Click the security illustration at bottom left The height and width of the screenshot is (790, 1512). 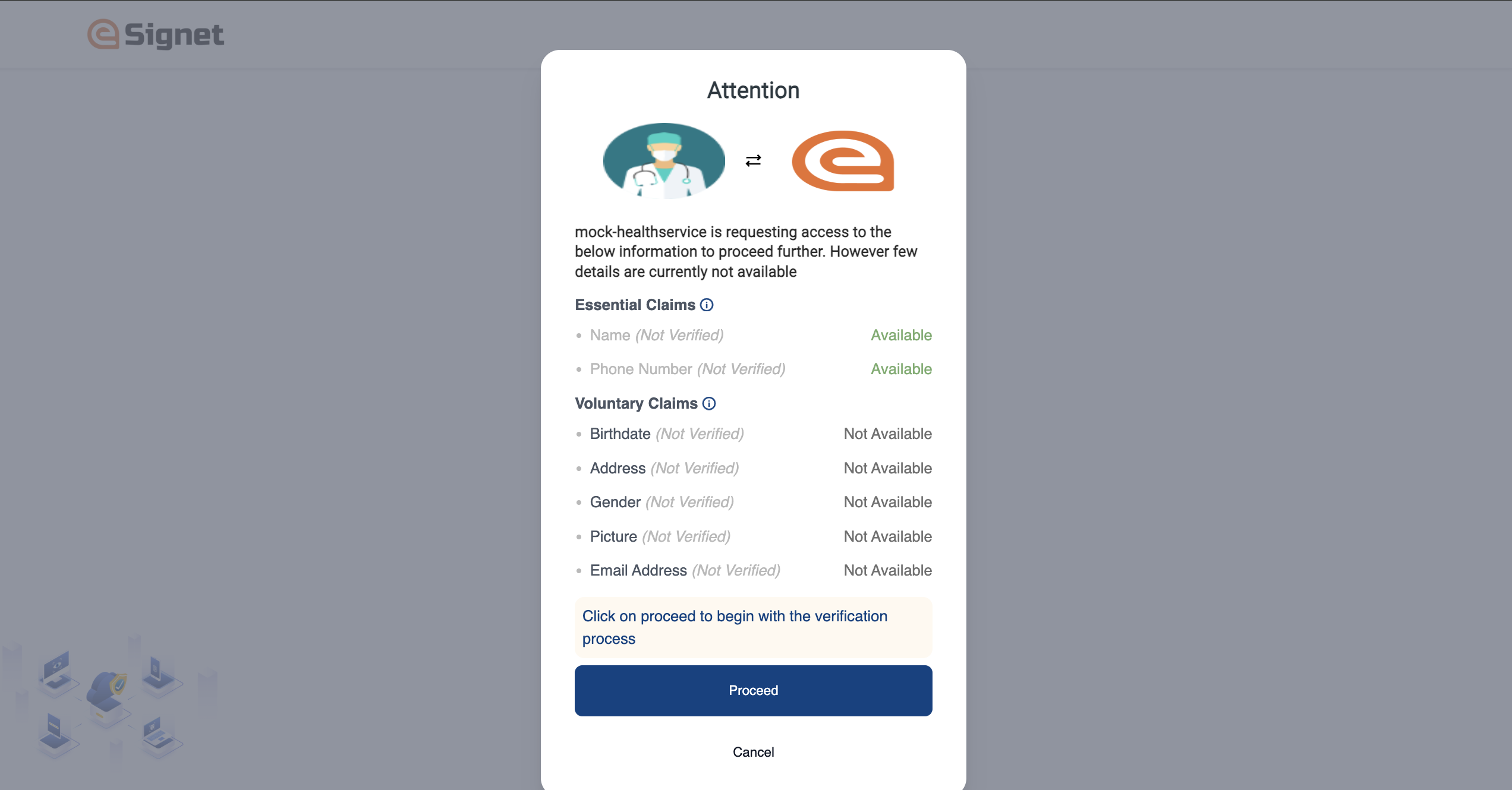(110, 702)
